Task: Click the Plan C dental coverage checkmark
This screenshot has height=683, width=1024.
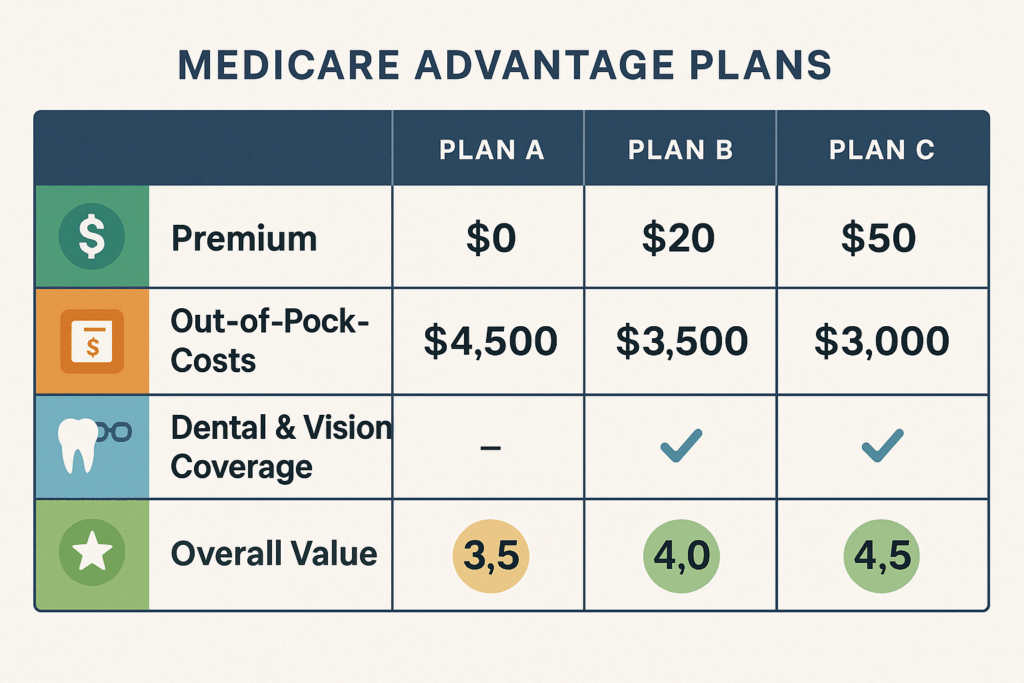Action: coord(882,445)
